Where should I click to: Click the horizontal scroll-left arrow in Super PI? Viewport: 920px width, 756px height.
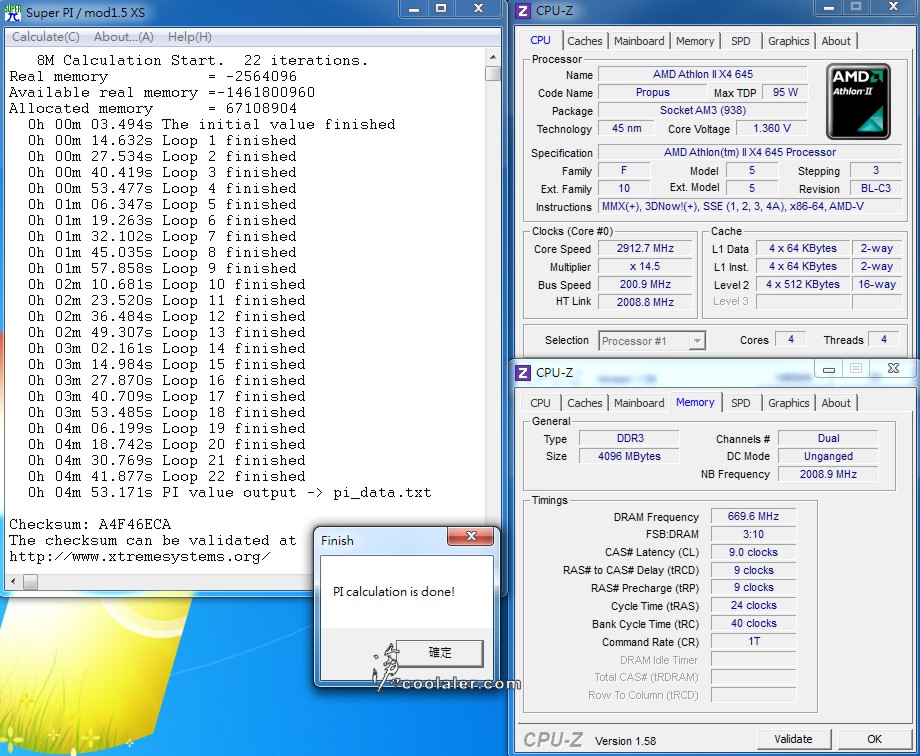13,582
